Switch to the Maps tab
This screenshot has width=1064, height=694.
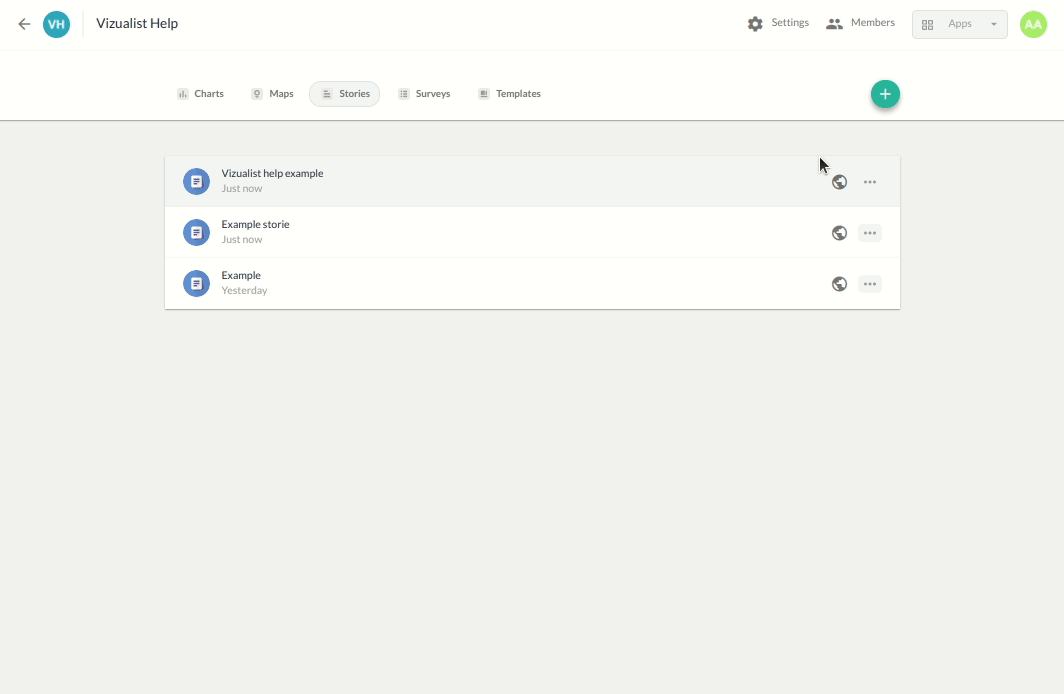click(272, 94)
